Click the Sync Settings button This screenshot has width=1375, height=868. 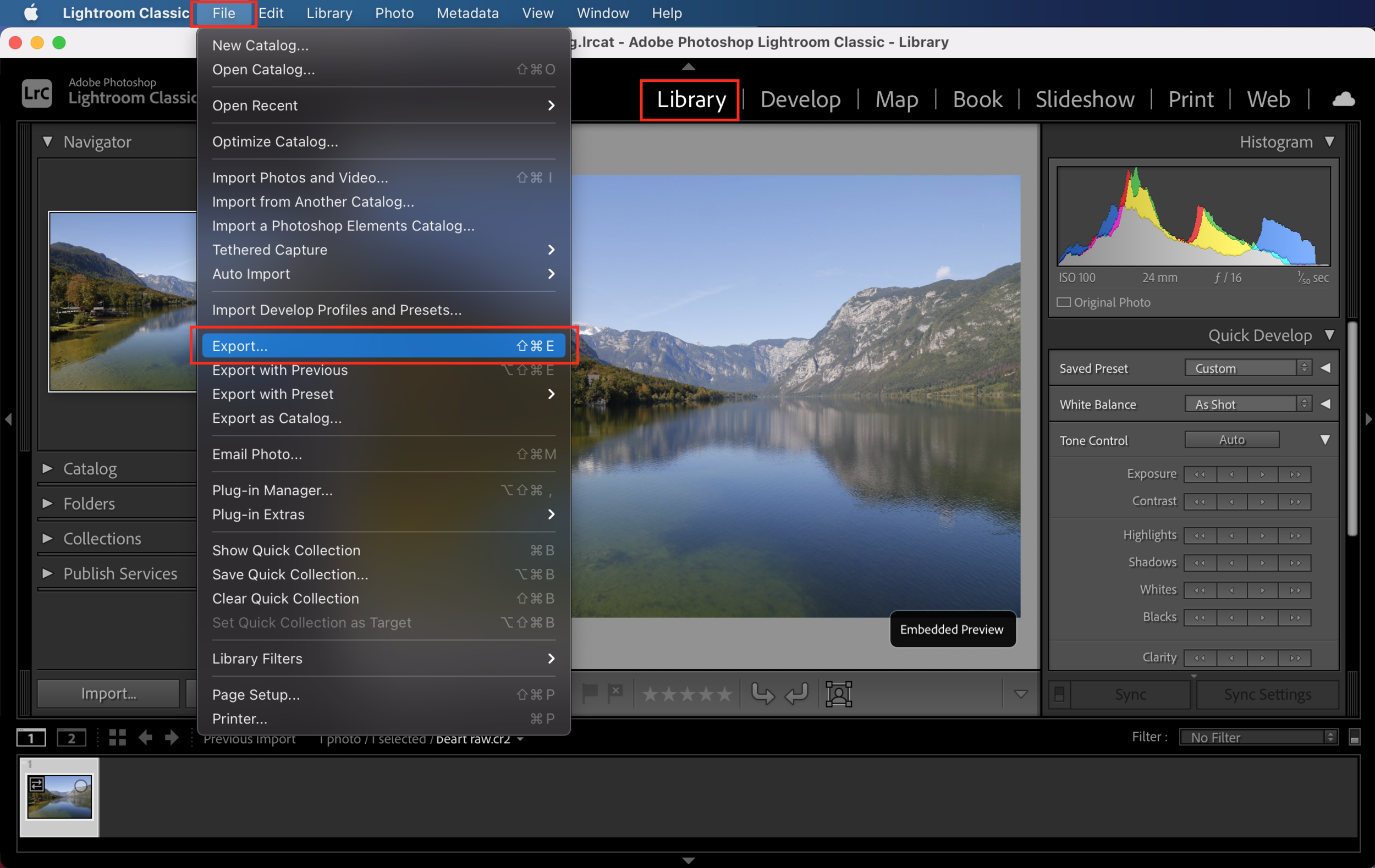pyautogui.click(x=1267, y=694)
